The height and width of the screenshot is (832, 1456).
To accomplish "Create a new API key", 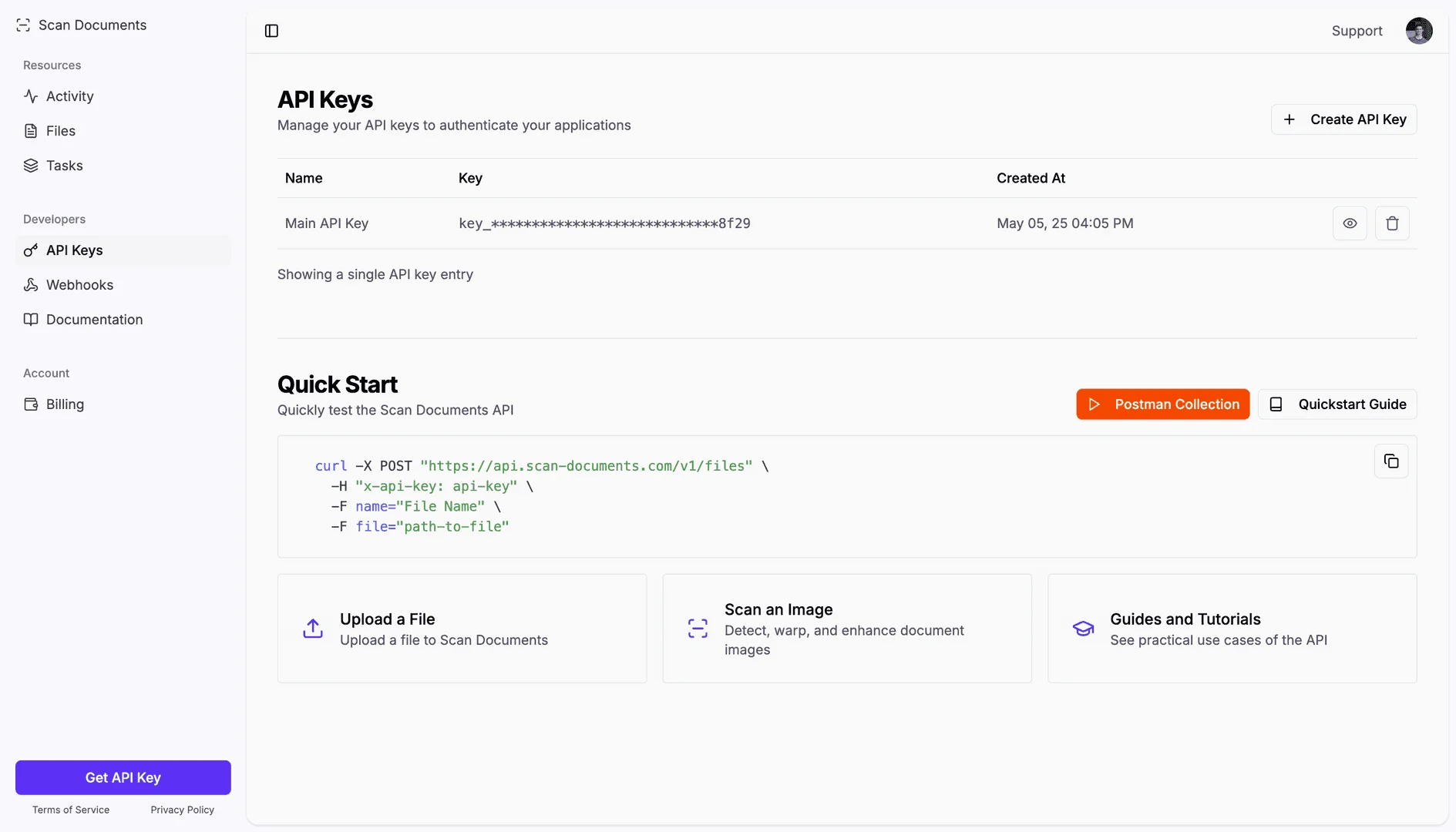I will pyautogui.click(x=1343, y=119).
